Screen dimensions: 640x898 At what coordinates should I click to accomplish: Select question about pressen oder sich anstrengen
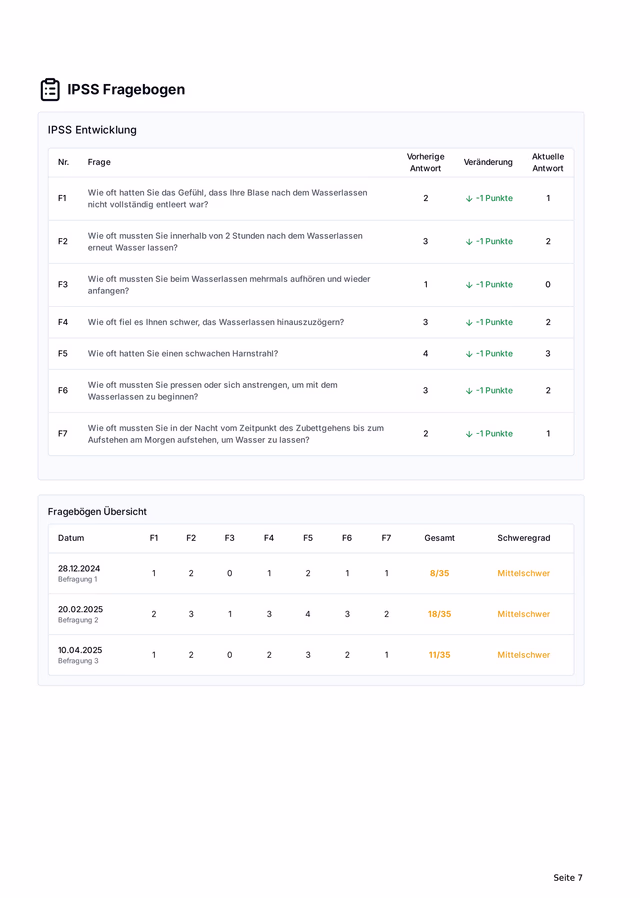(x=212, y=391)
